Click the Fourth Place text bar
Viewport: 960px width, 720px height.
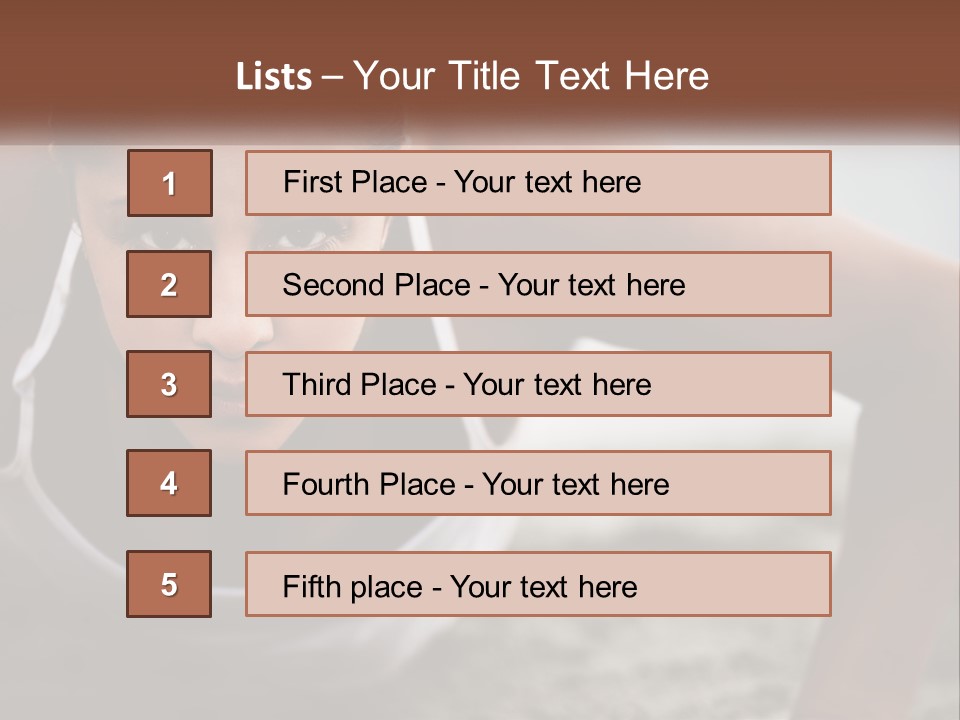point(538,483)
